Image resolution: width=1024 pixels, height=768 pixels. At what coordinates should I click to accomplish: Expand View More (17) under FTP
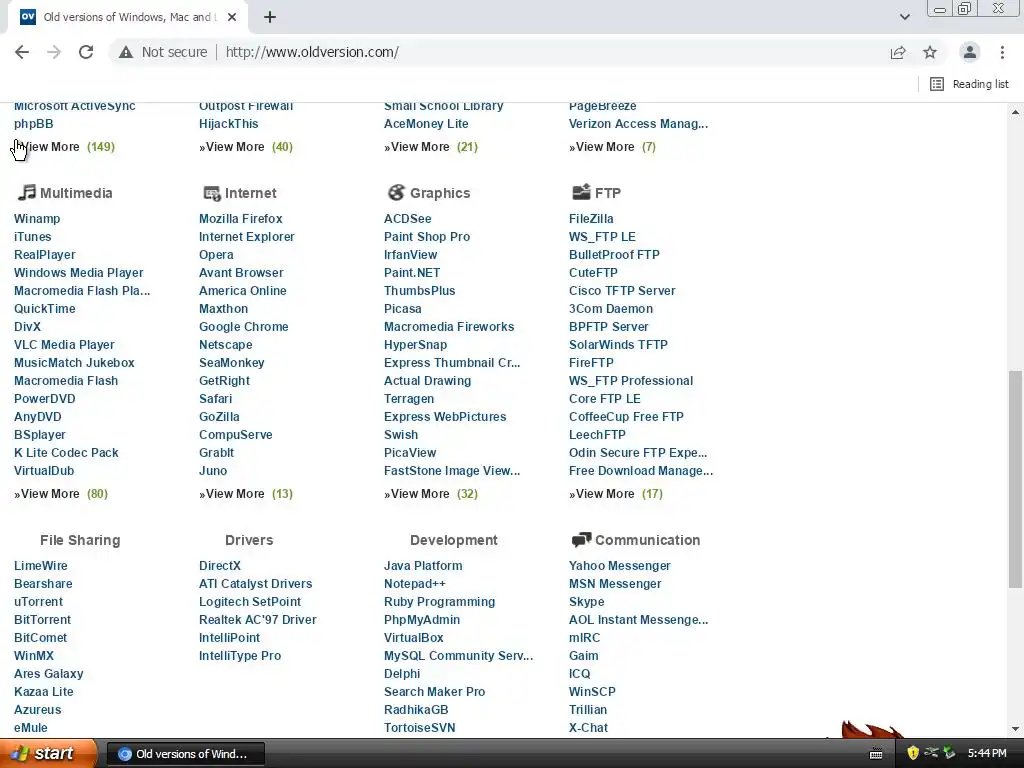(x=616, y=494)
